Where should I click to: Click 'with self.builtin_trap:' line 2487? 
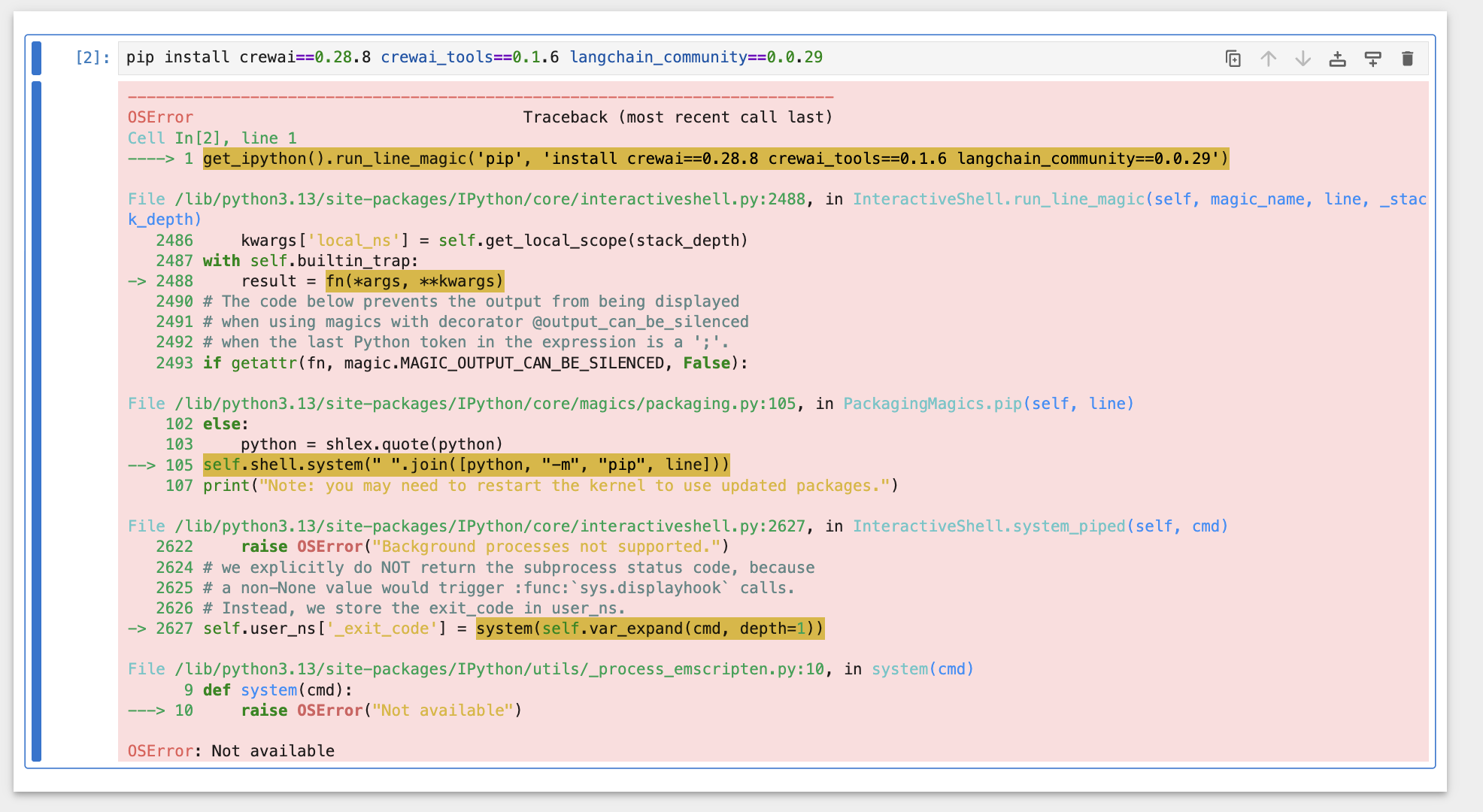pyautogui.click(x=311, y=261)
